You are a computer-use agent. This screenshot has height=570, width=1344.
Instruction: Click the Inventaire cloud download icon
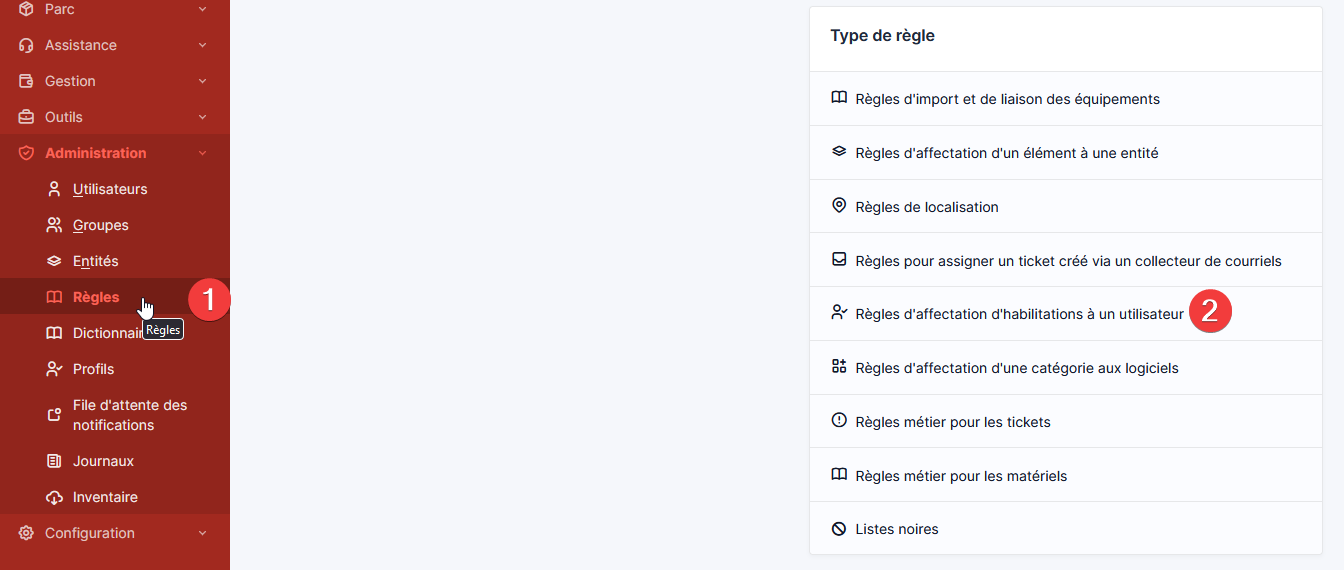click(x=54, y=497)
